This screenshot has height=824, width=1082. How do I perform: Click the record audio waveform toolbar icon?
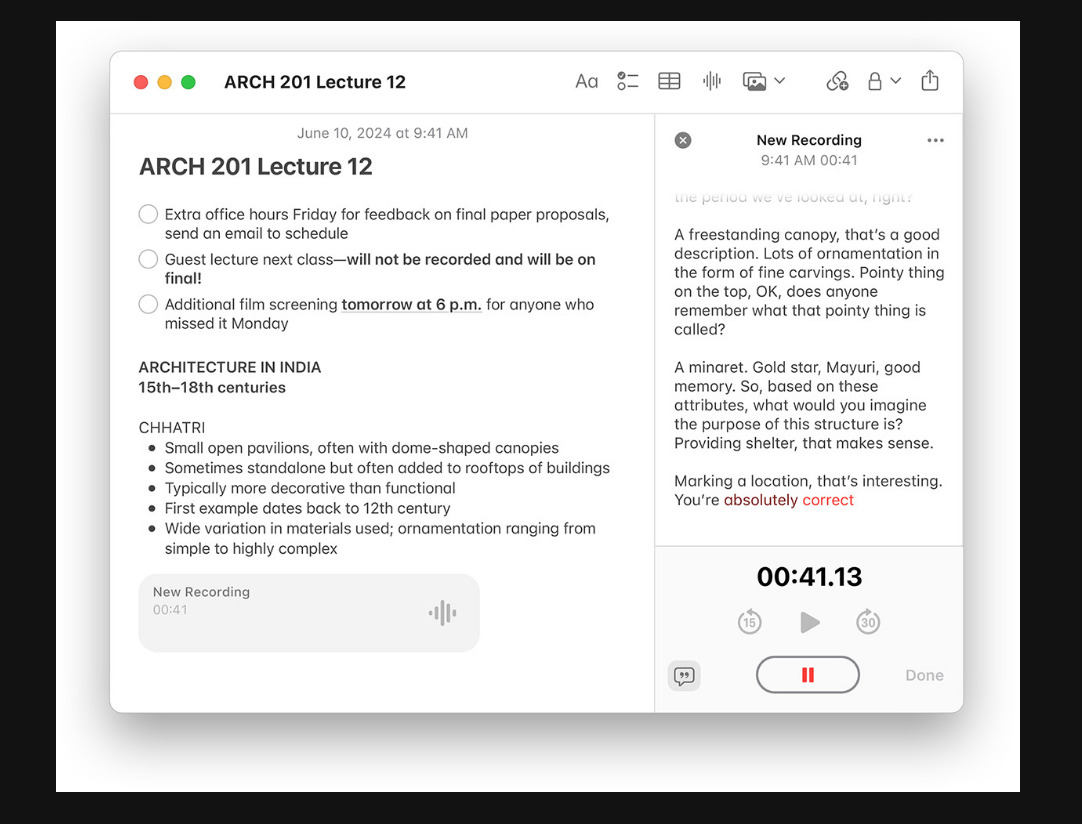[x=712, y=82]
